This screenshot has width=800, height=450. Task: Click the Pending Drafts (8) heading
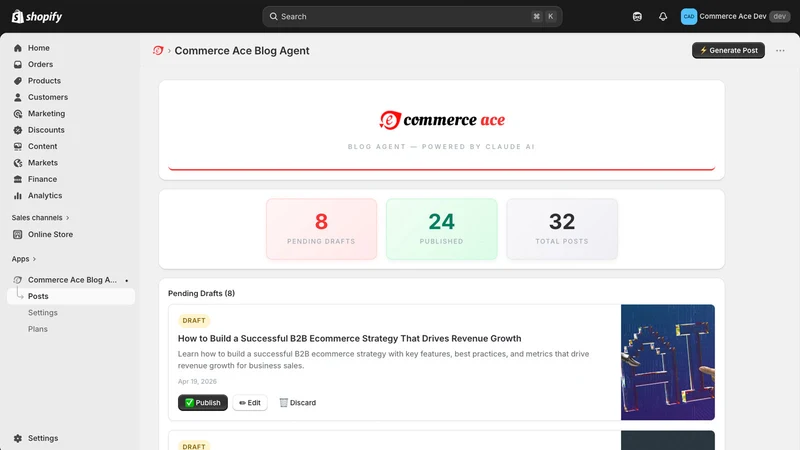202,293
